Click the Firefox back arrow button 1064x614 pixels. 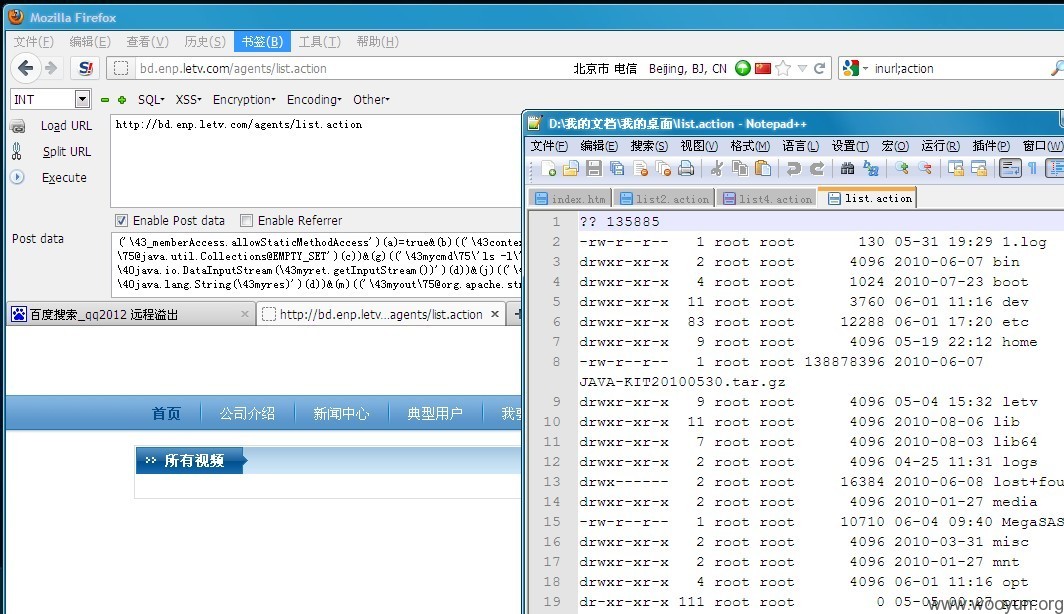point(25,68)
